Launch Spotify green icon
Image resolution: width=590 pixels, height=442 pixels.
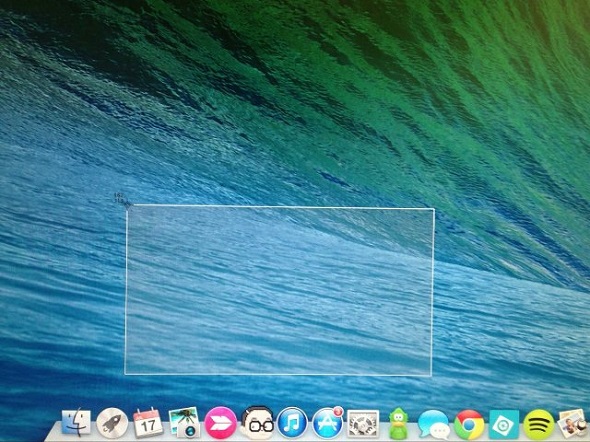(x=539, y=424)
